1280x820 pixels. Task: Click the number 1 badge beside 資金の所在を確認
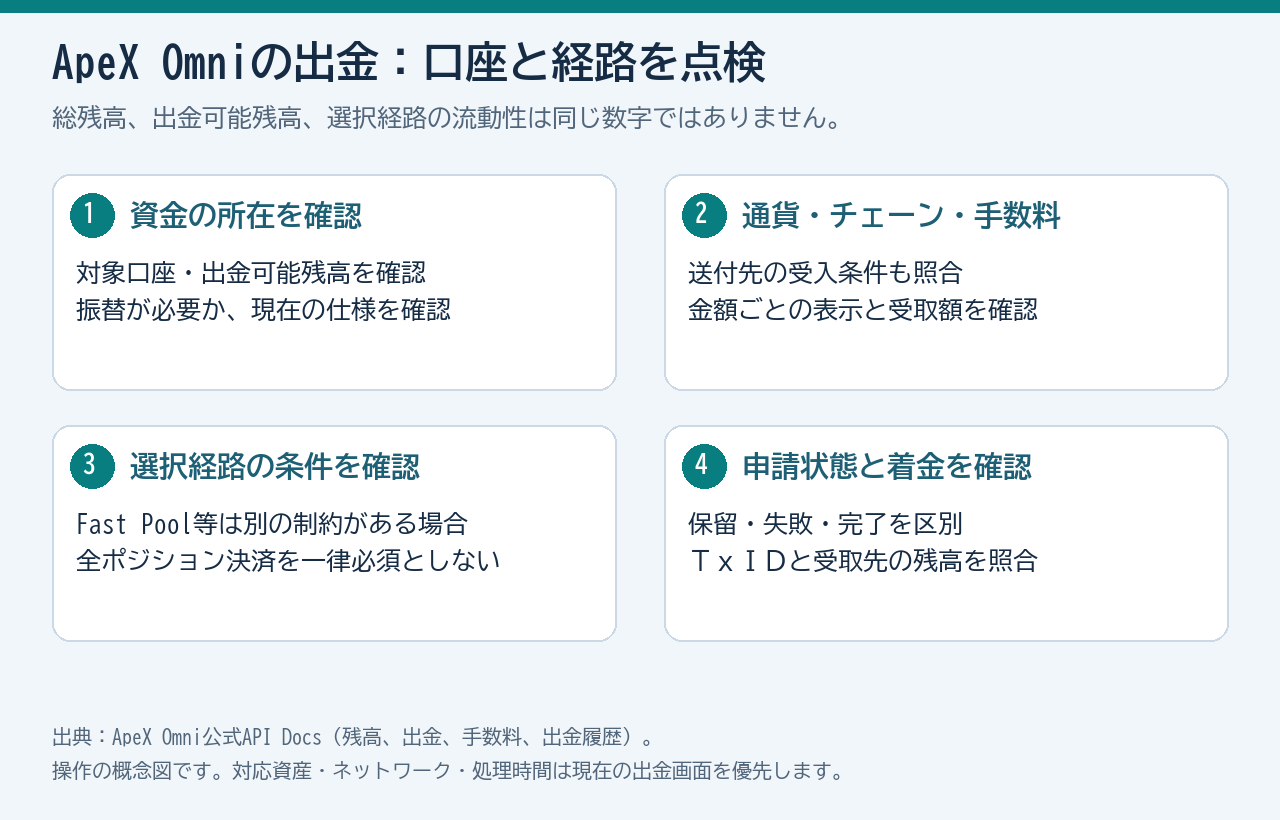pyautogui.click(x=92, y=215)
